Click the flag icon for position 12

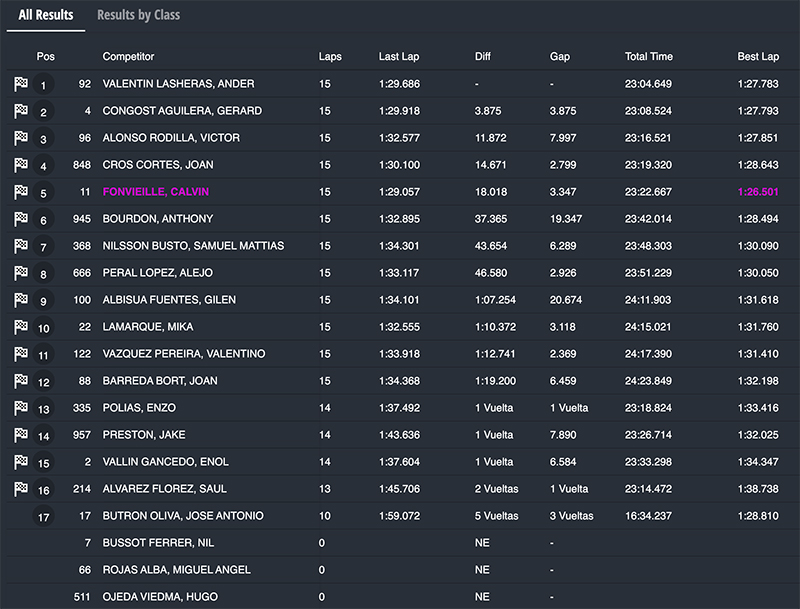pyautogui.click(x=21, y=381)
